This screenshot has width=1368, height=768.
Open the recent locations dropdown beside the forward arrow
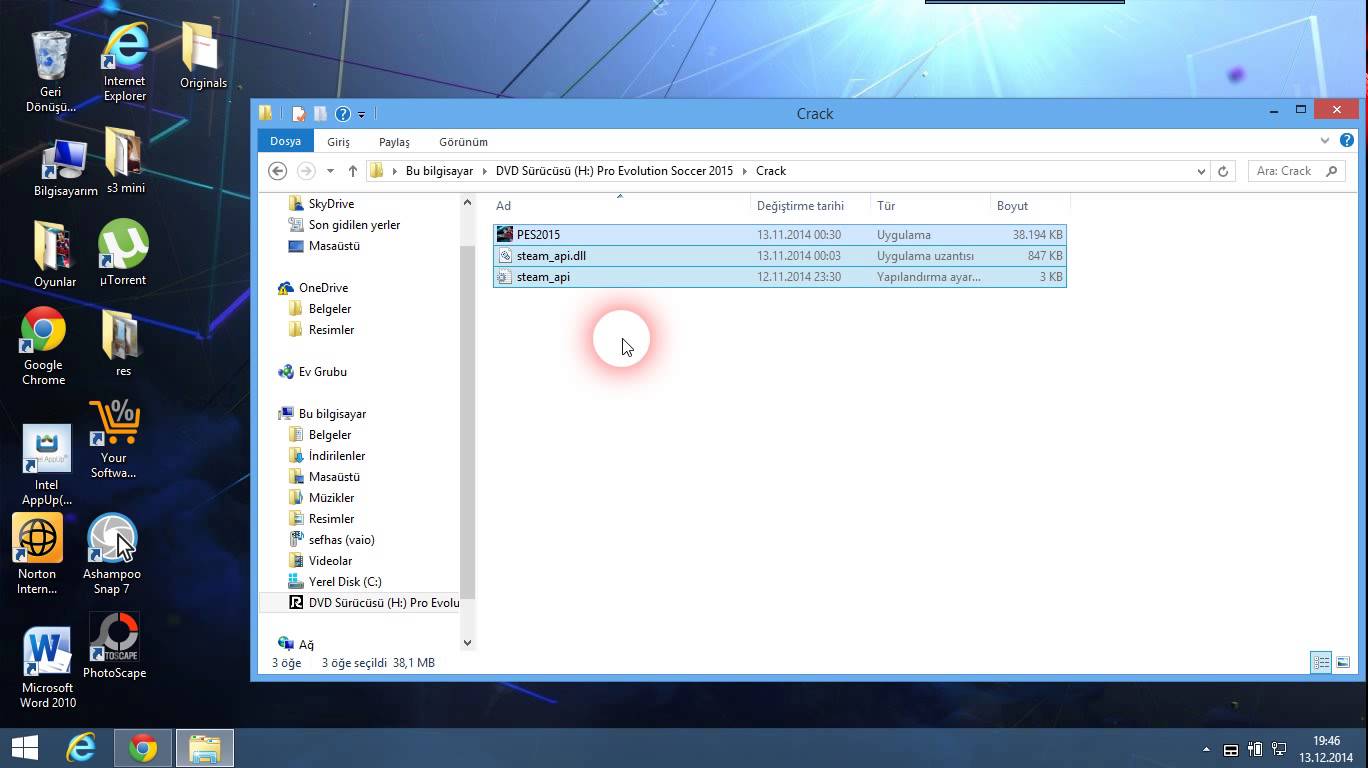[331, 171]
